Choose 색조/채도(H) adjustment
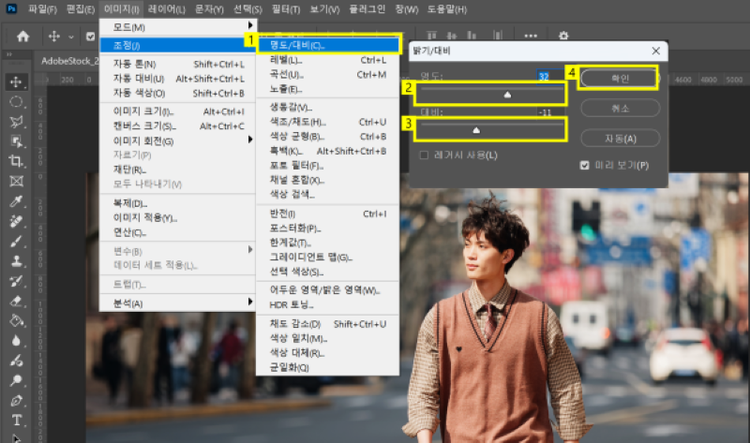 [328, 122]
